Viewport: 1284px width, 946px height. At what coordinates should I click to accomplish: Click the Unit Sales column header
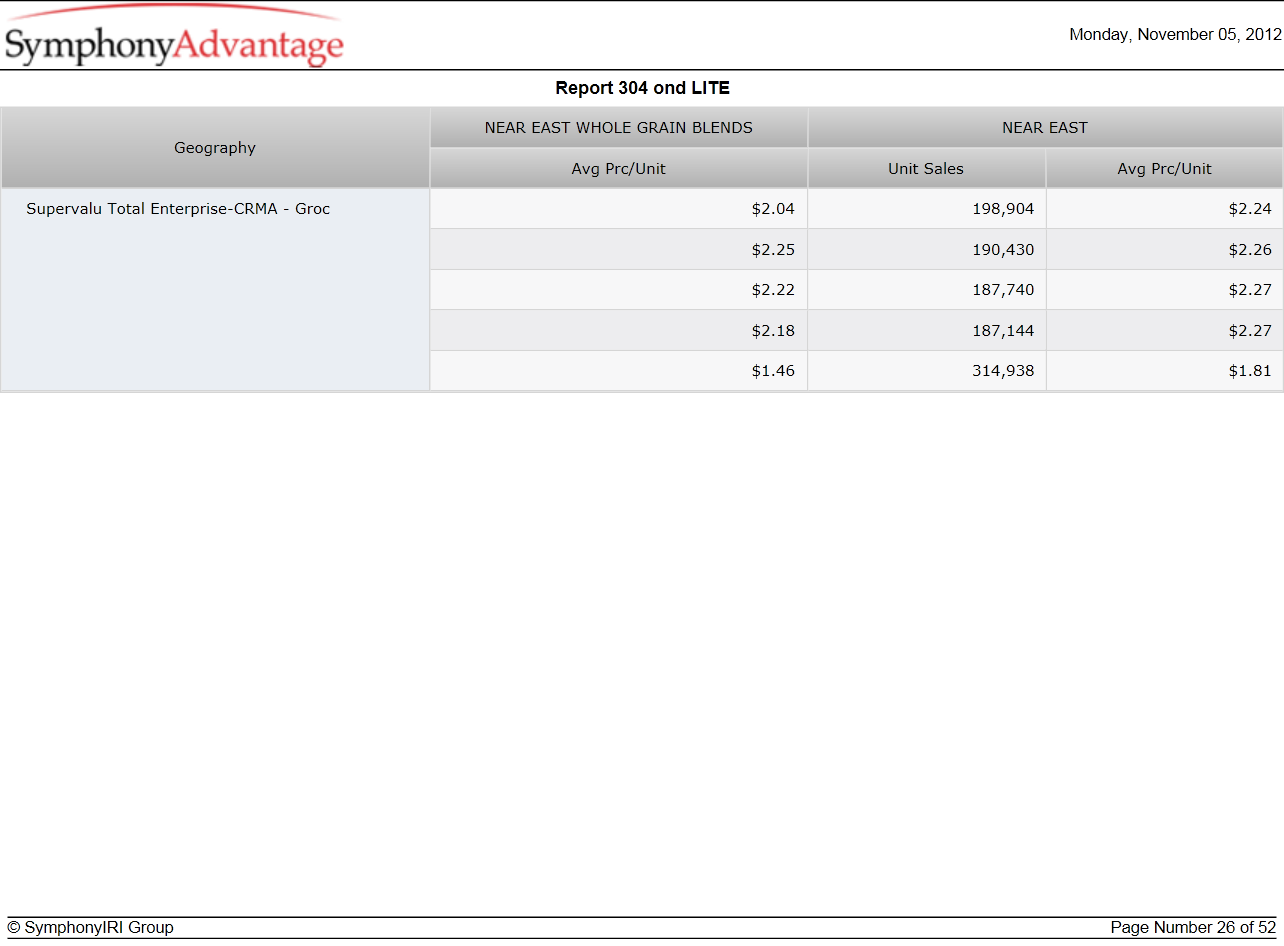click(926, 169)
